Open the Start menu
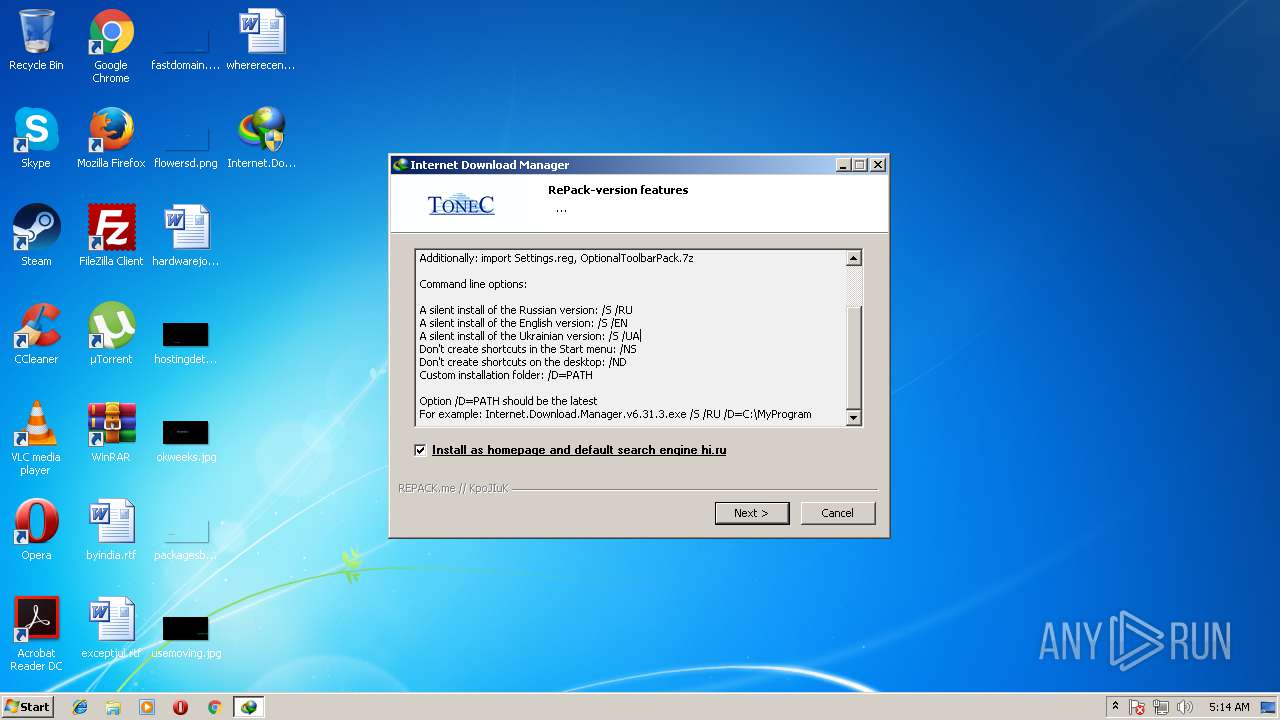1280x720 pixels. pos(27,707)
